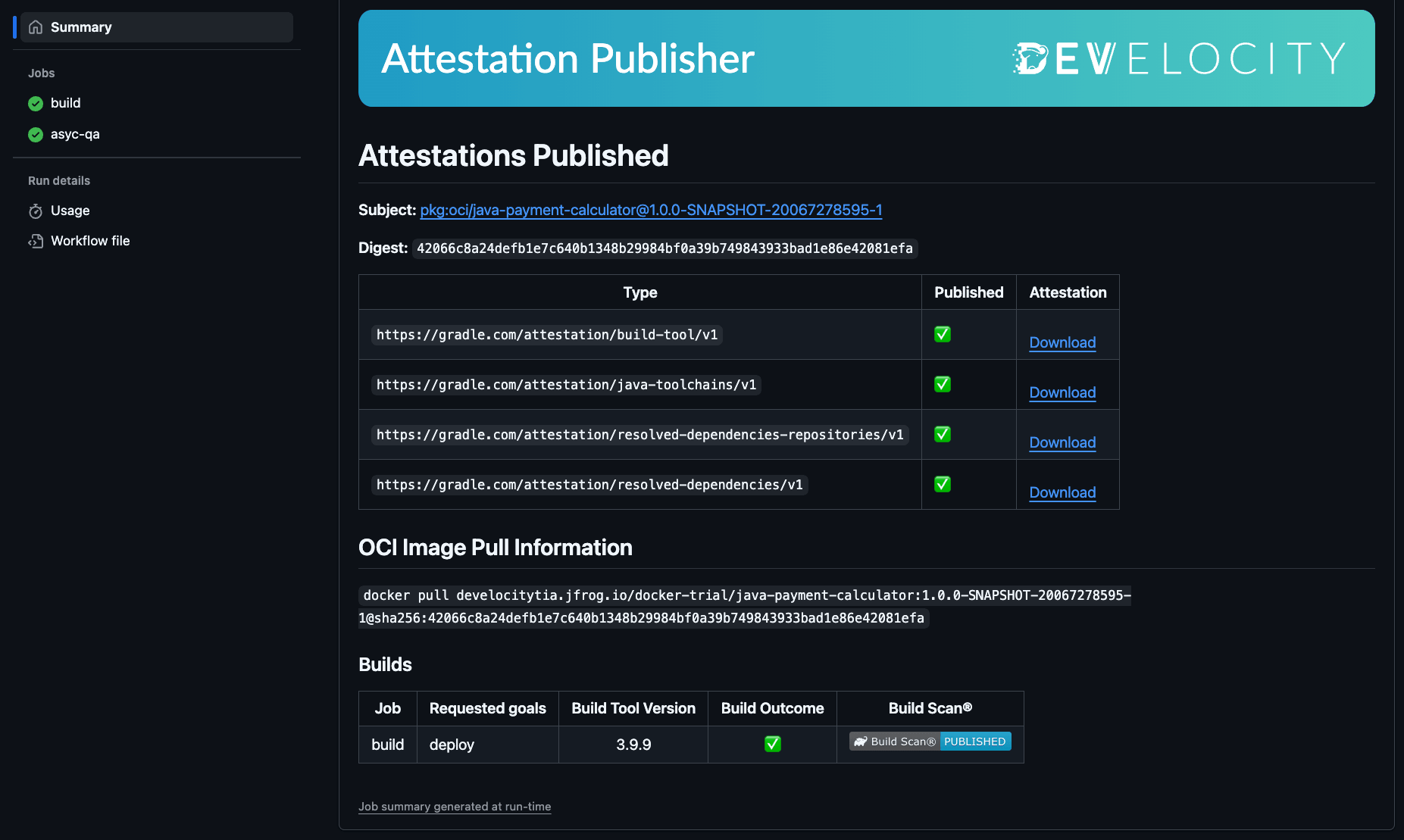Viewport: 1404px width, 840px height.
Task: Open the asyc-qa job from the Jobs list
Action: 74,134
